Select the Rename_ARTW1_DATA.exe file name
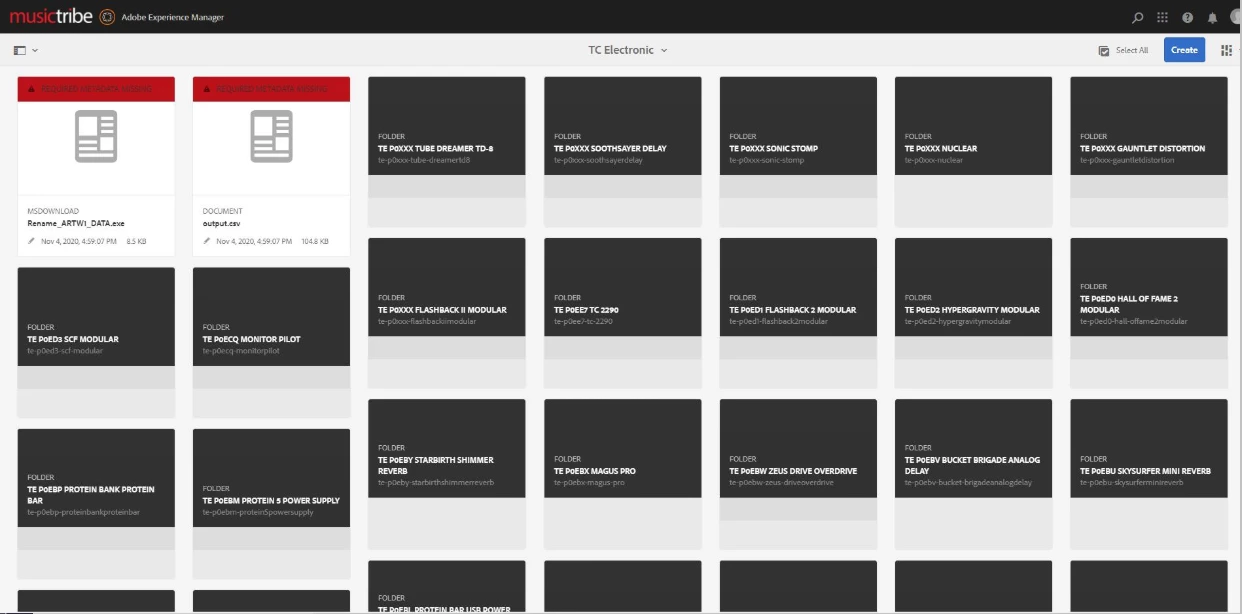Screen dimensions: 1242x614 point(76,224)
